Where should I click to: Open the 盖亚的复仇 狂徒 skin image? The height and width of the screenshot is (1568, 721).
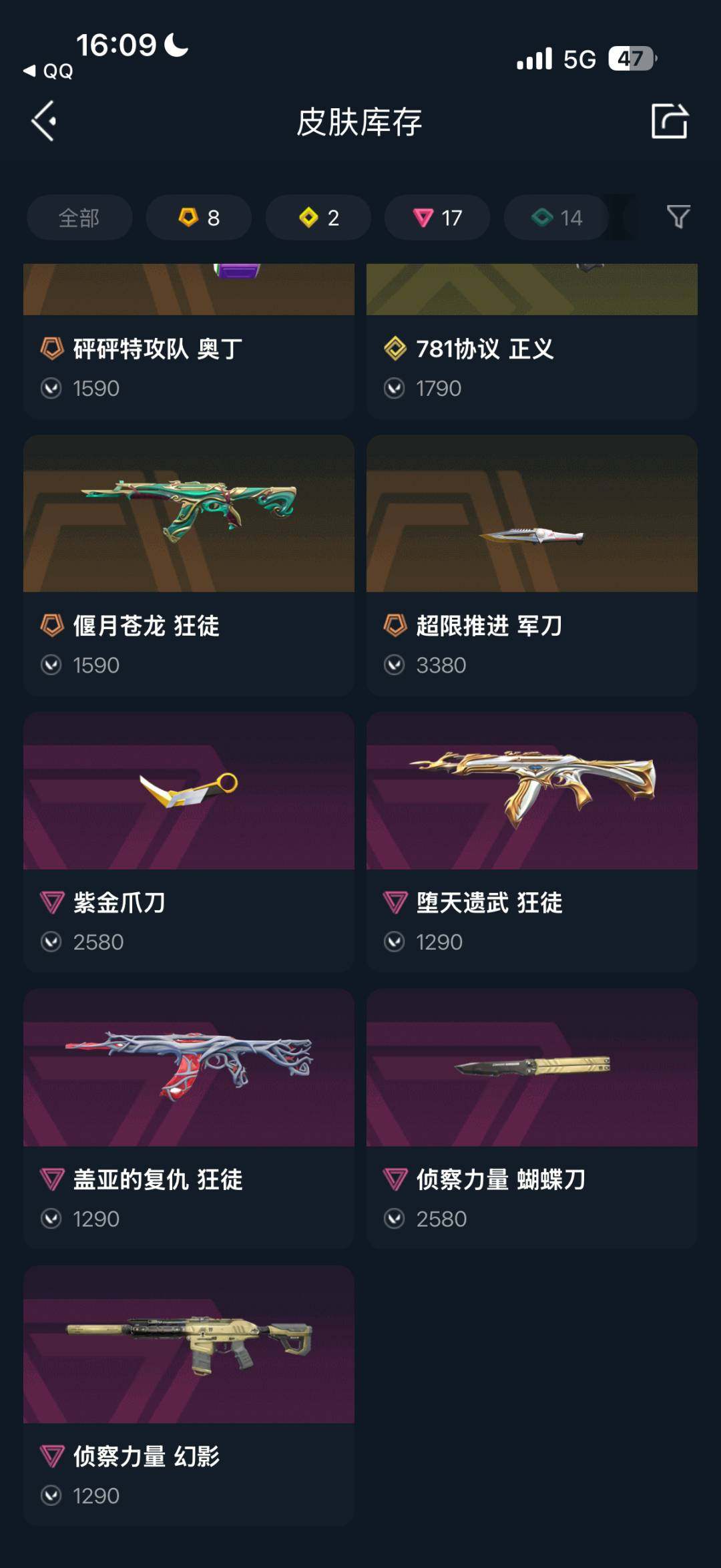click(189, 1068)
